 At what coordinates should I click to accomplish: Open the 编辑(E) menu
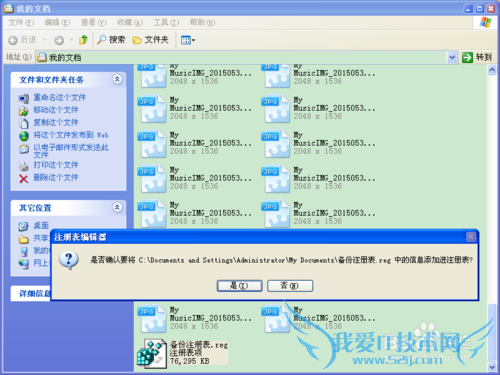[x=57, y=23]
